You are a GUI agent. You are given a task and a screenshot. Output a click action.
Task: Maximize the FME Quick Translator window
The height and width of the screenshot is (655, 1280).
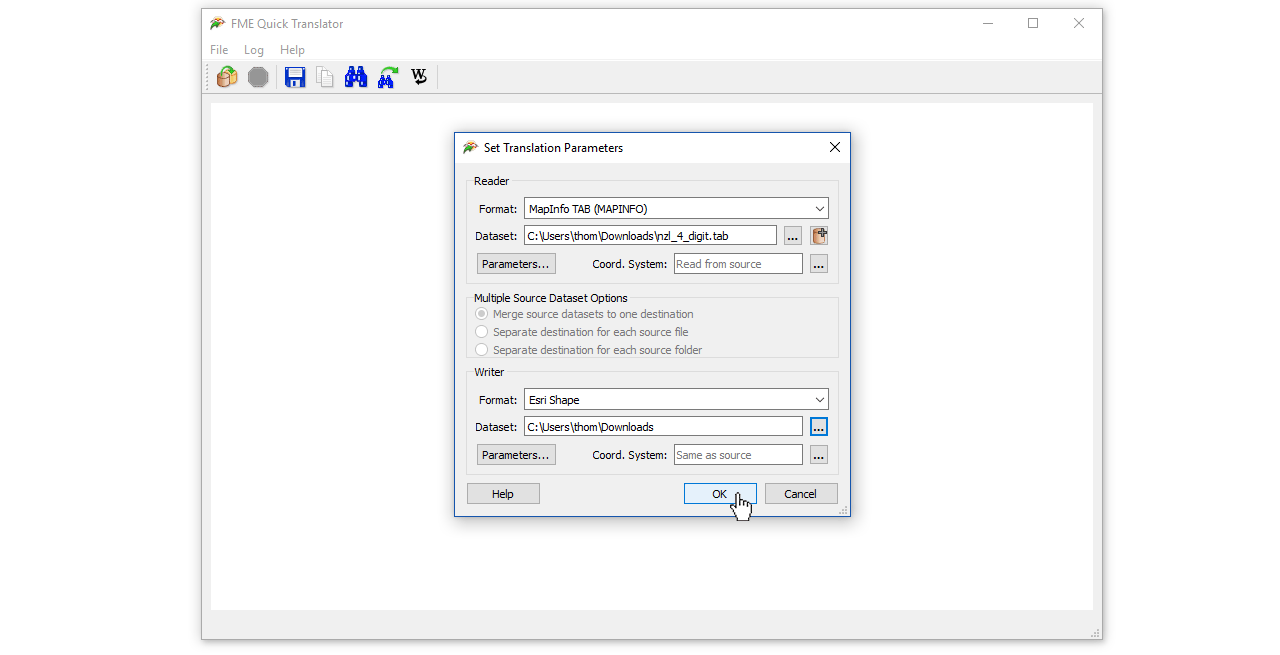point(1033,23)
